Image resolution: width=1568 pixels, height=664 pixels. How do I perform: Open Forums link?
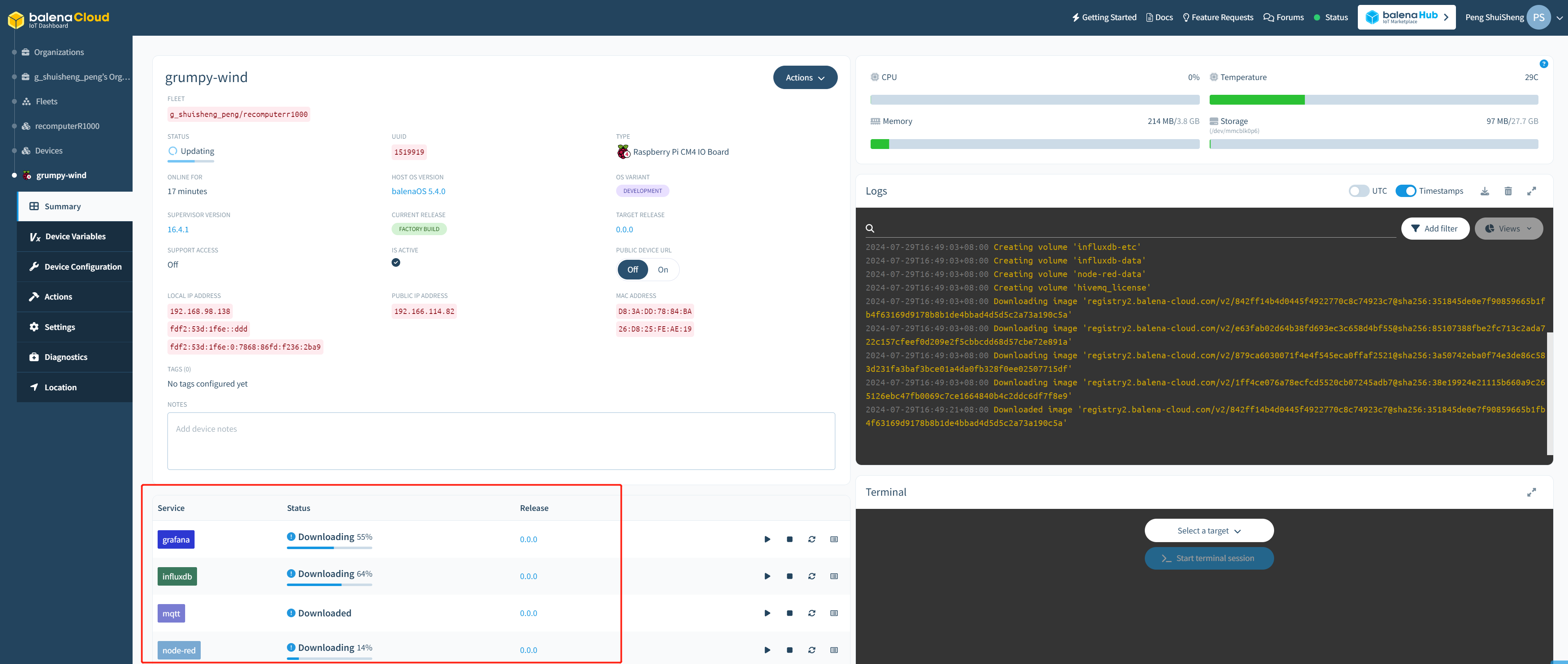coord(1283,18)
